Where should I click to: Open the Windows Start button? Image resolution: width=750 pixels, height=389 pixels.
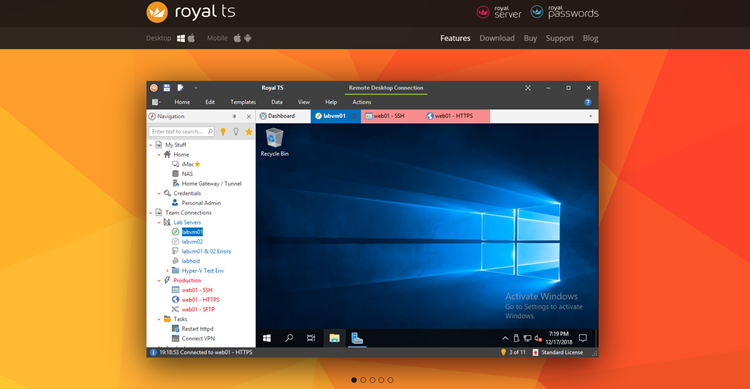[x=267, y=338]
